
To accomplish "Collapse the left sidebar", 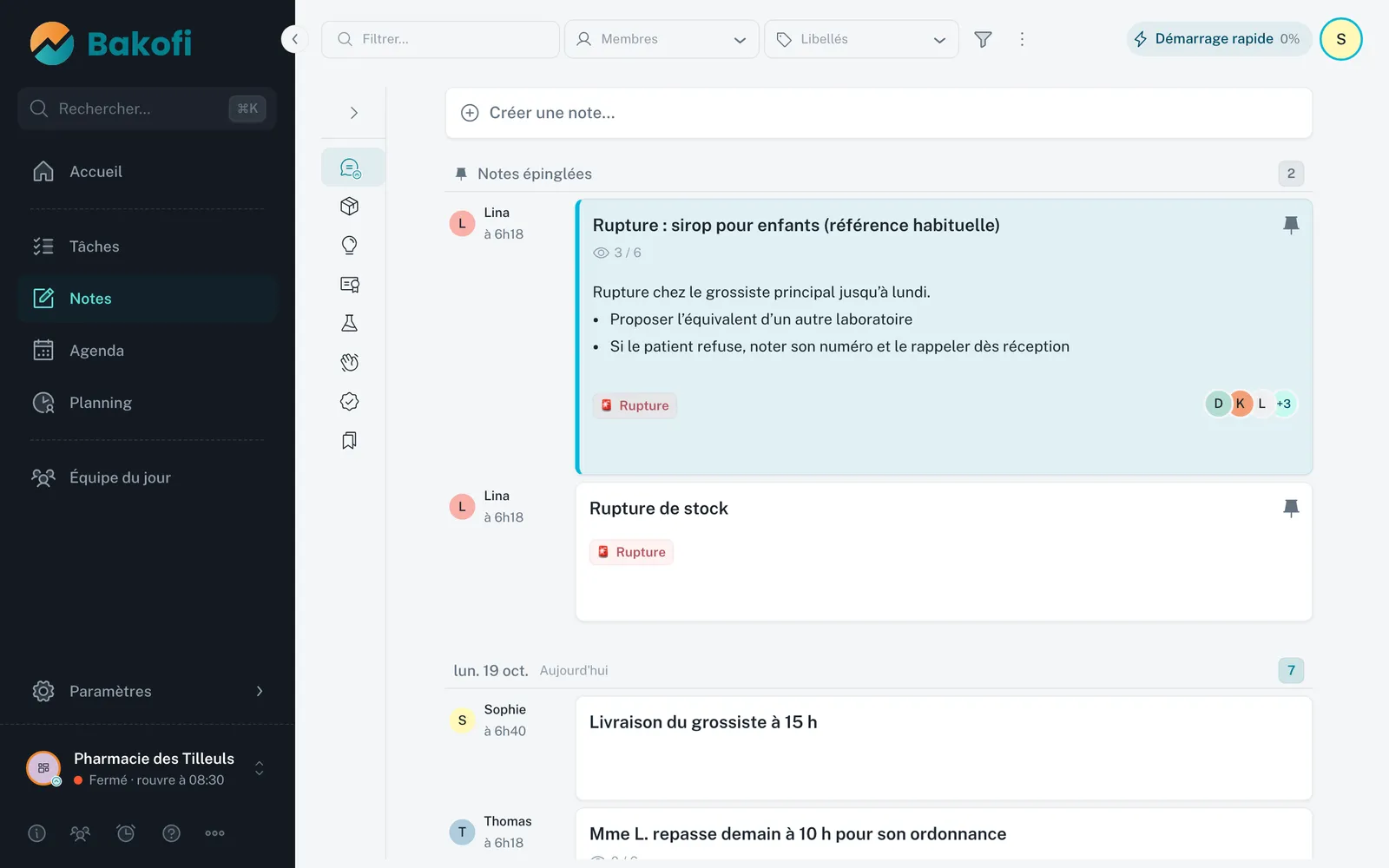I will point(295,39).
